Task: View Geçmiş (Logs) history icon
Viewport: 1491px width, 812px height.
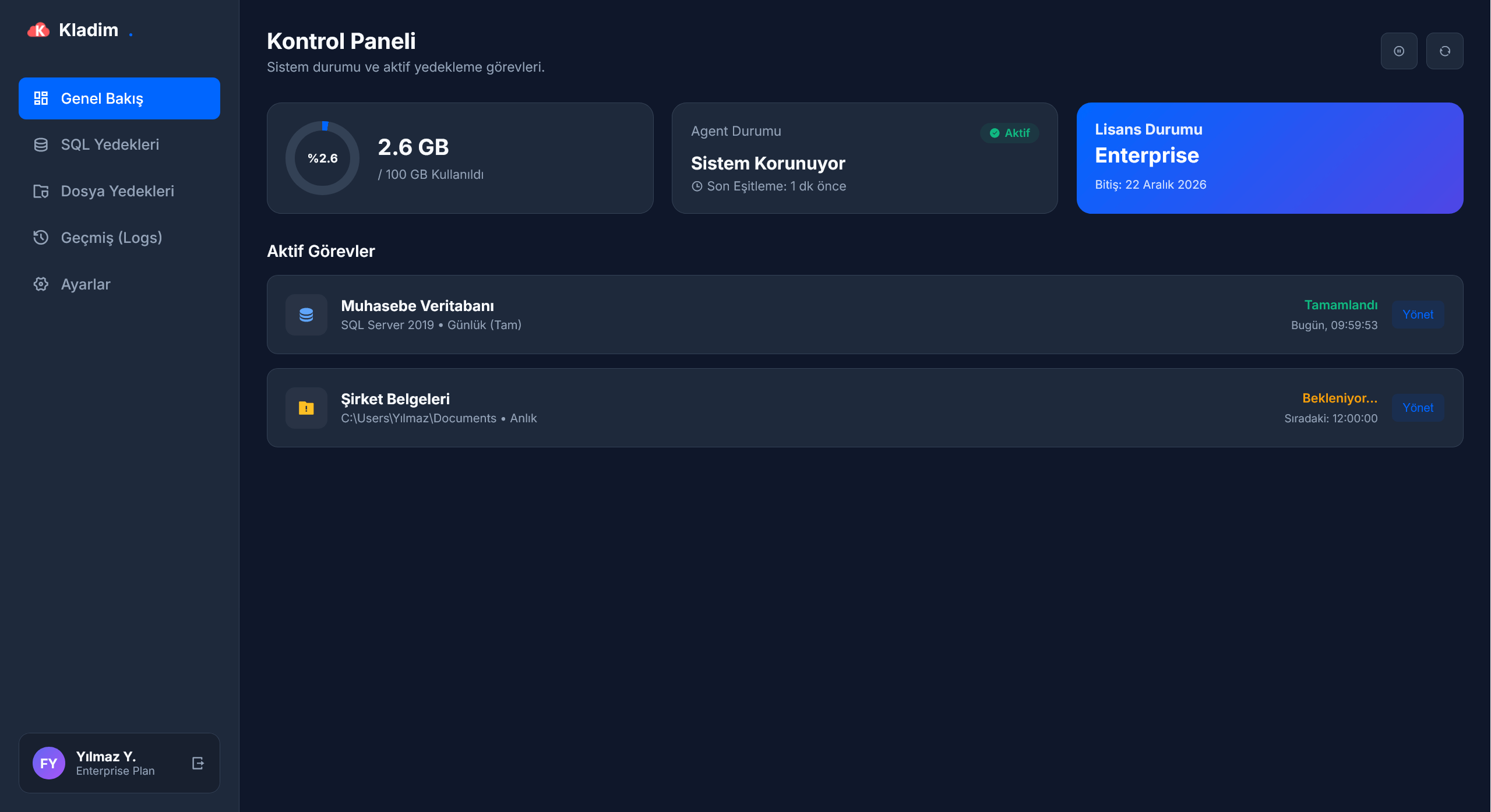Action: (40, 237)
